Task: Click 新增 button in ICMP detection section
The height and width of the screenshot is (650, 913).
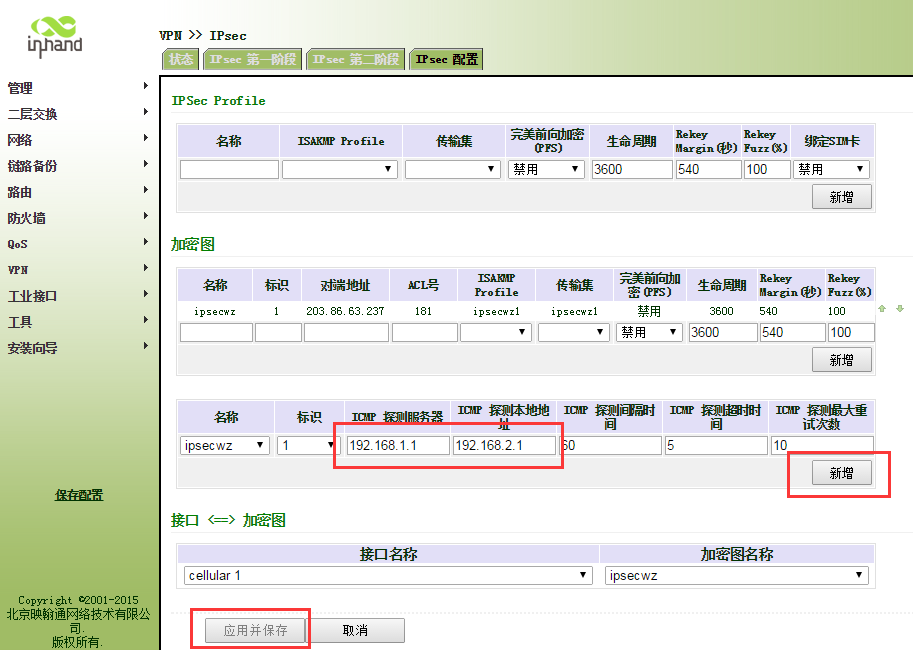Action: coord(841,473)
